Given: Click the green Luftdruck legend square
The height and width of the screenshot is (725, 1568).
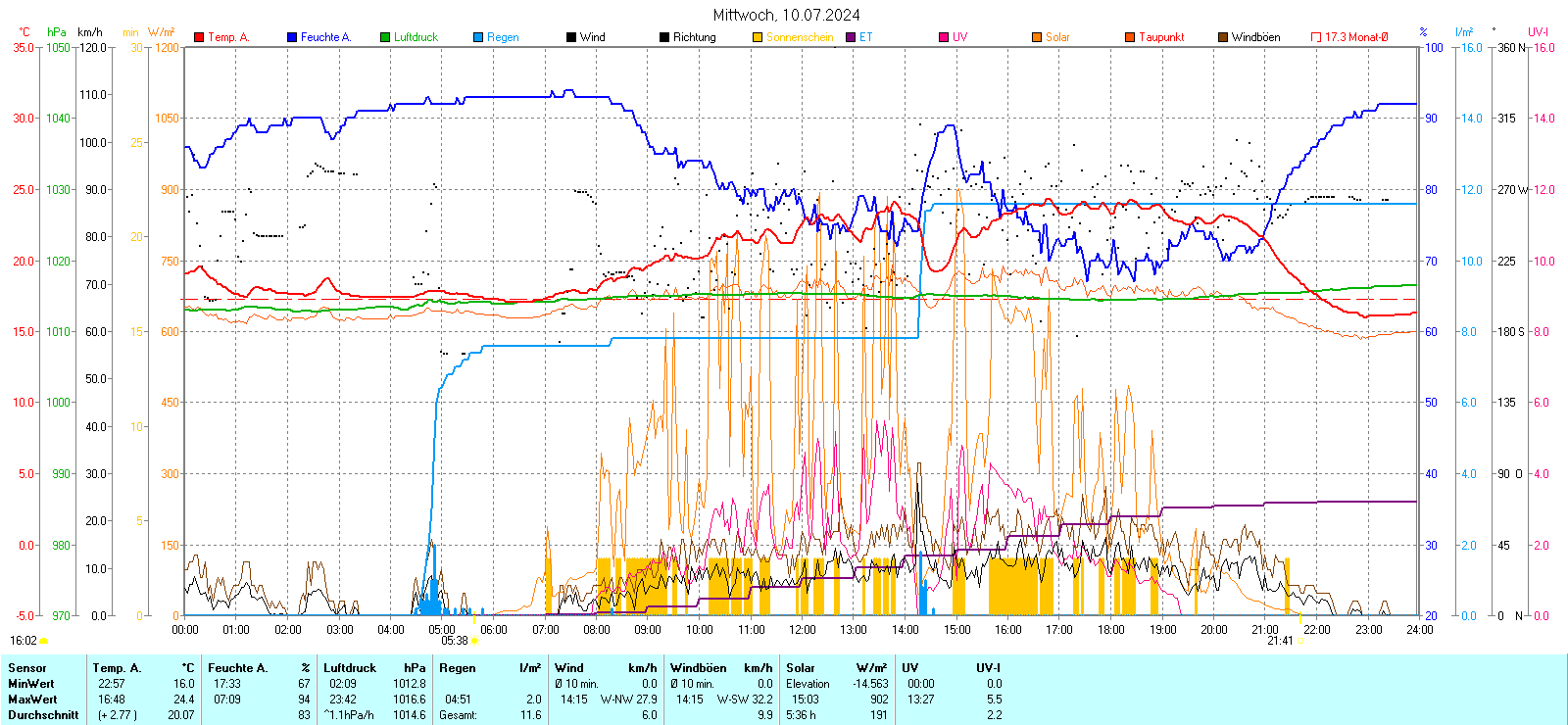Looking at the screenshot, I should (385, 37).
